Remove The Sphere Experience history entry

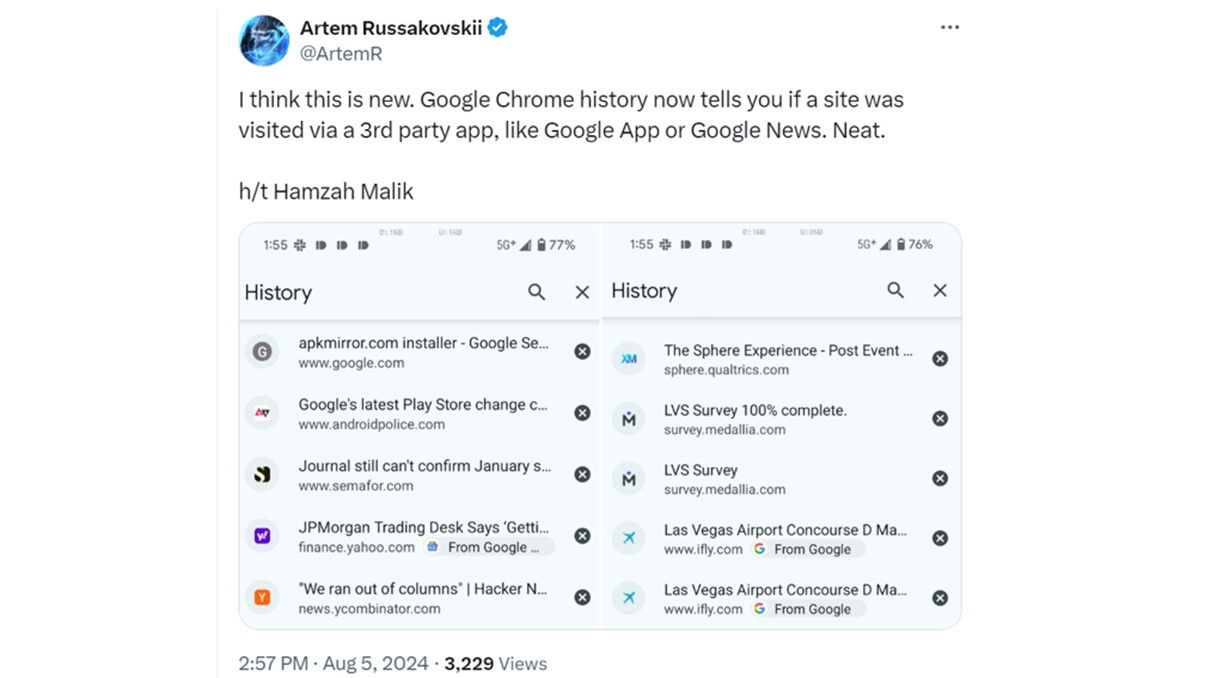coord(940,358)
